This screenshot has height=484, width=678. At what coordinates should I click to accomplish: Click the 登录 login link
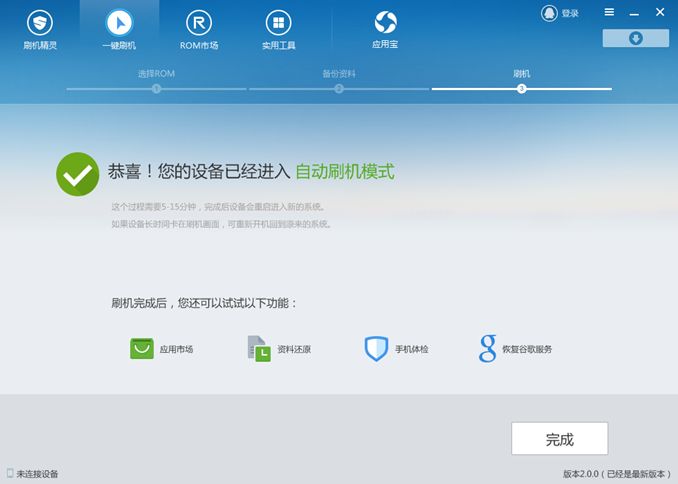click(570, 13)
